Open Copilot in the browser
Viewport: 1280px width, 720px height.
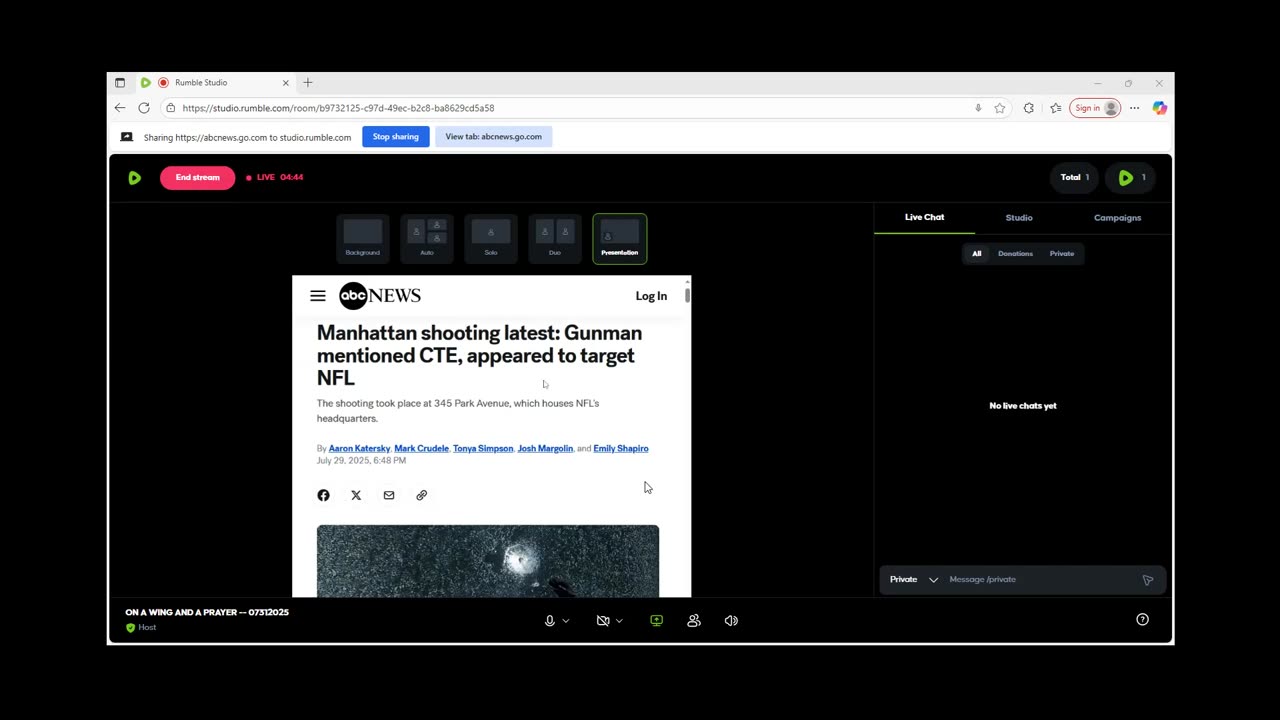(x=1159, y=108)
